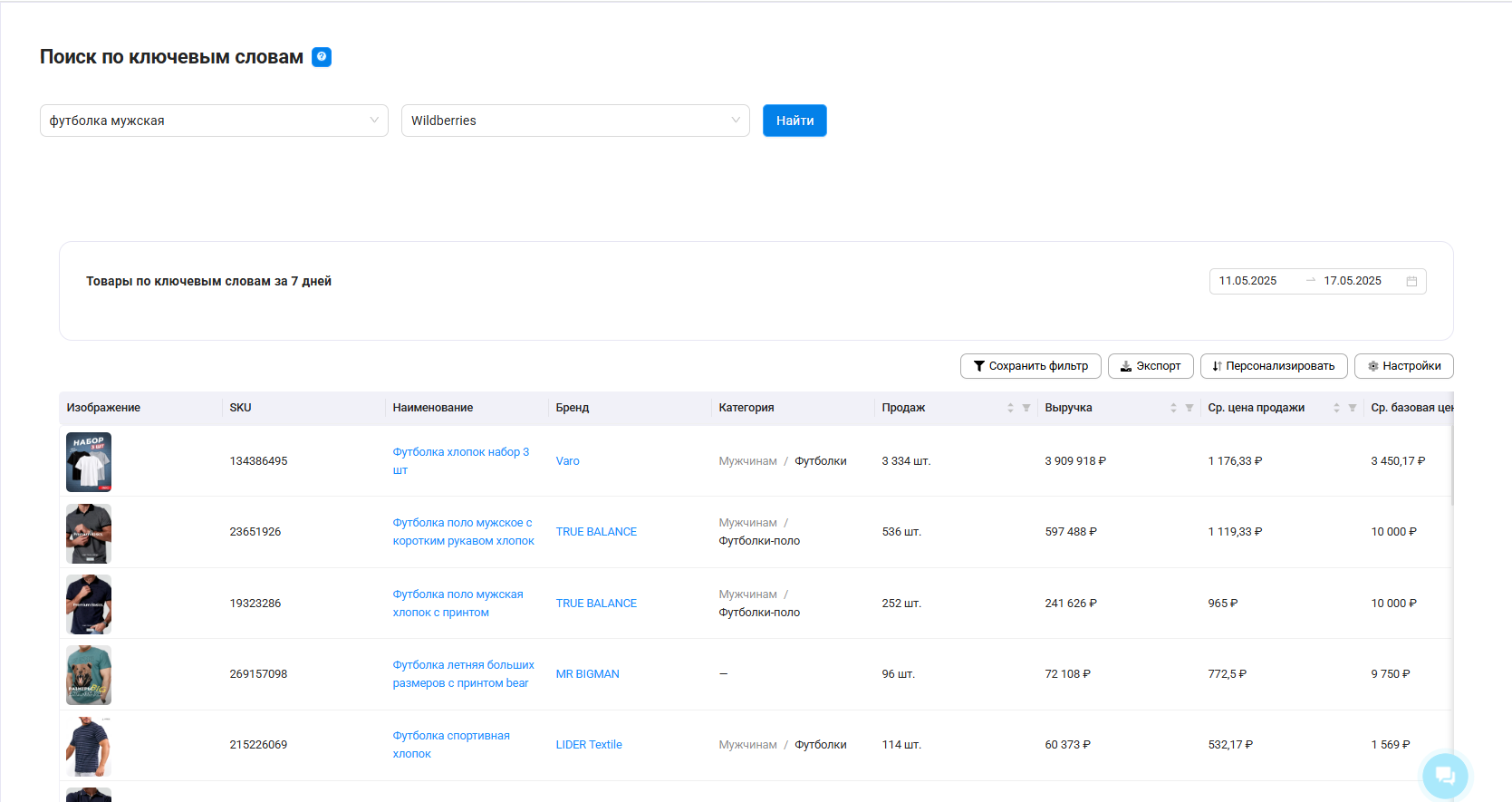Click the striped shirt thumbnail for SKU 215226069

(89, 747)
